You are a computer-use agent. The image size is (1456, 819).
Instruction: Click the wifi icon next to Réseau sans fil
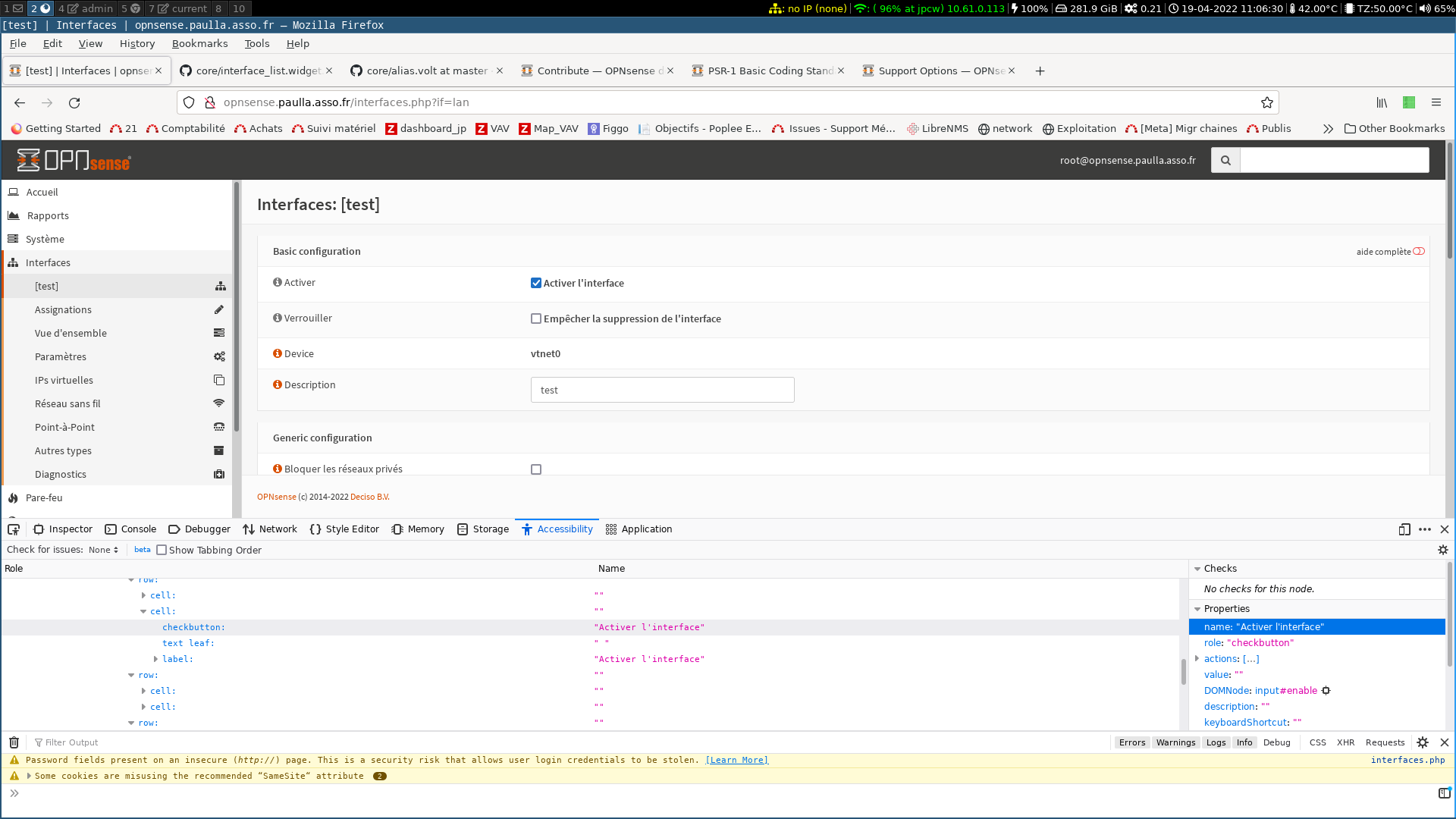click(219, 403)
